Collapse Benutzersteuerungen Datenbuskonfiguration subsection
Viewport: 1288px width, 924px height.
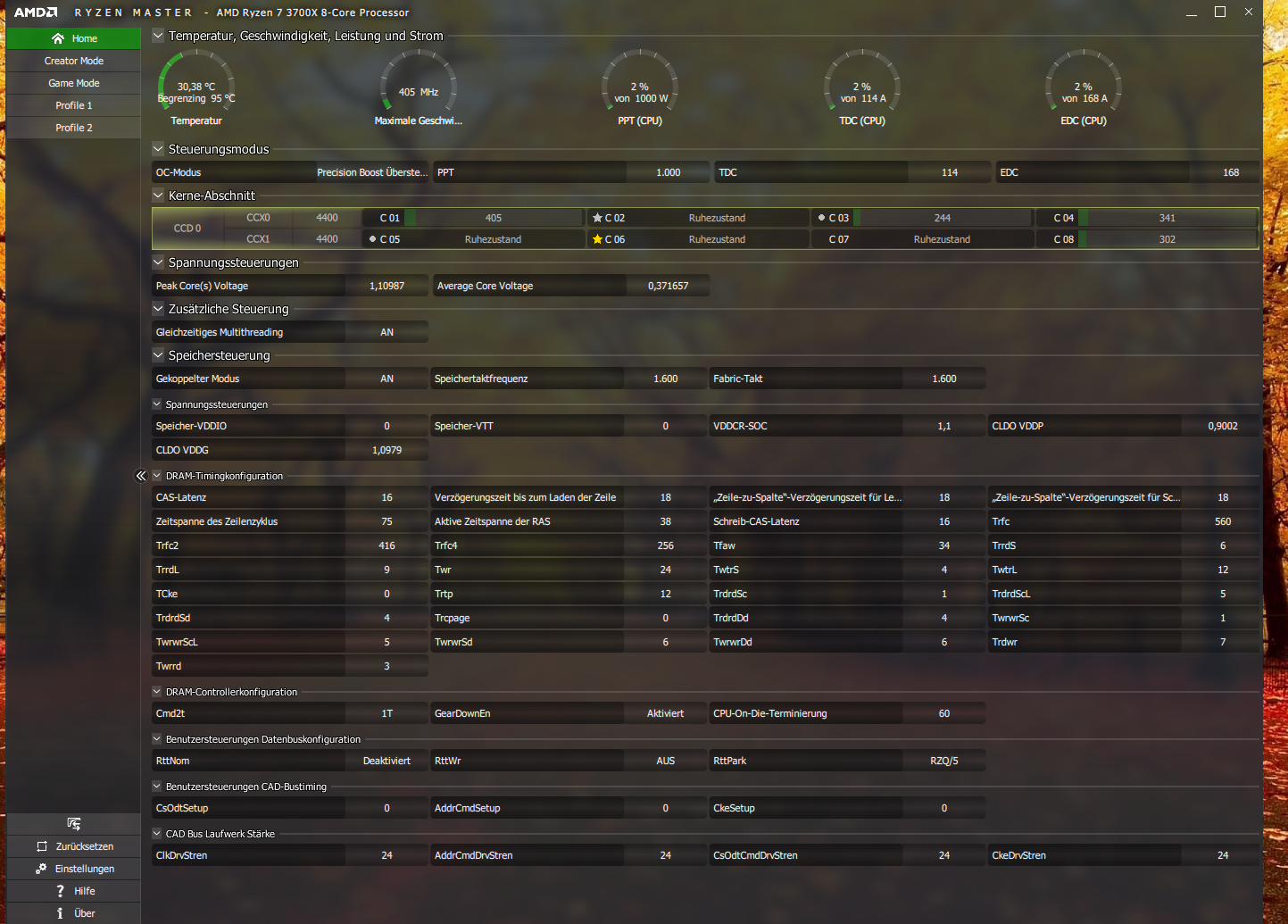tap(157, 739)
